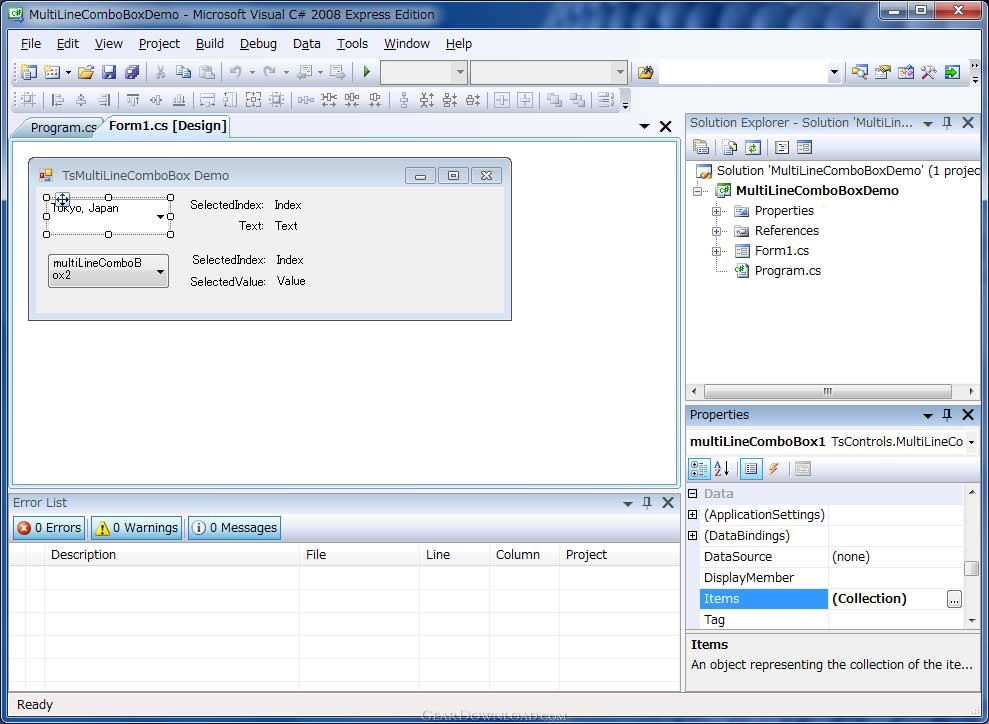The image size is (989, 724).
Task: Click the Save All toolbar icon
Action: [132, 73]
